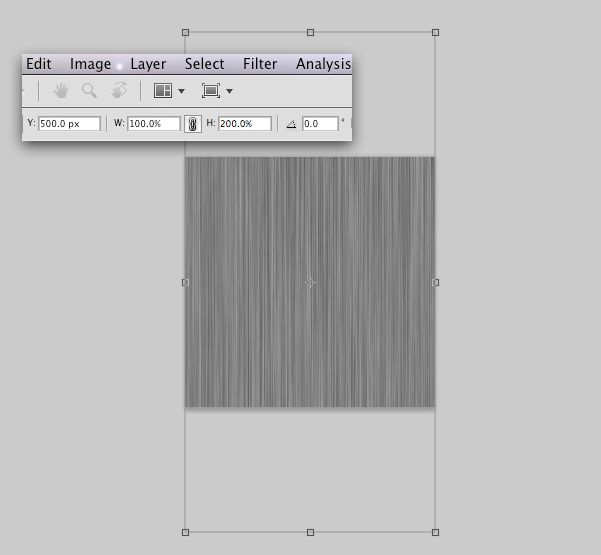Open the Select menu
601x555 pixels.
coord(204,64)
